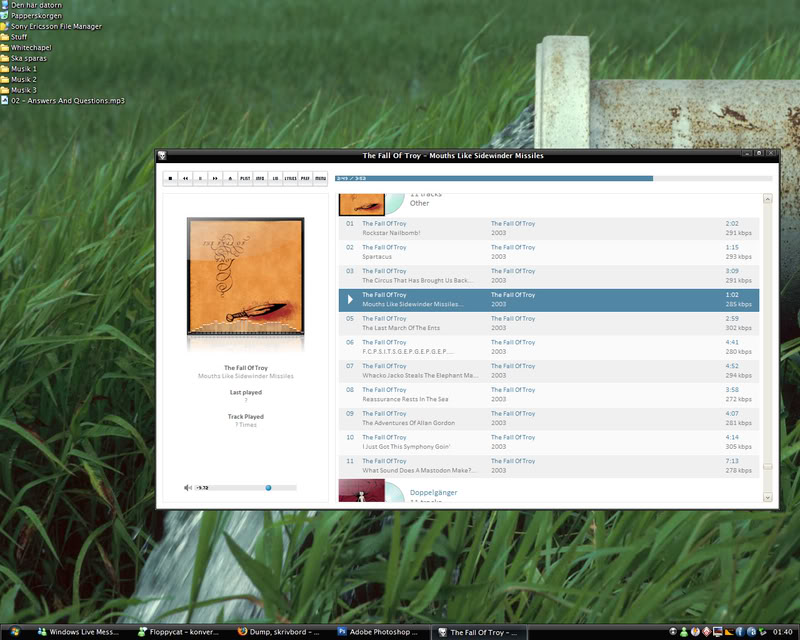
Task: Open the player MENU button
Action: pos(320,178)
